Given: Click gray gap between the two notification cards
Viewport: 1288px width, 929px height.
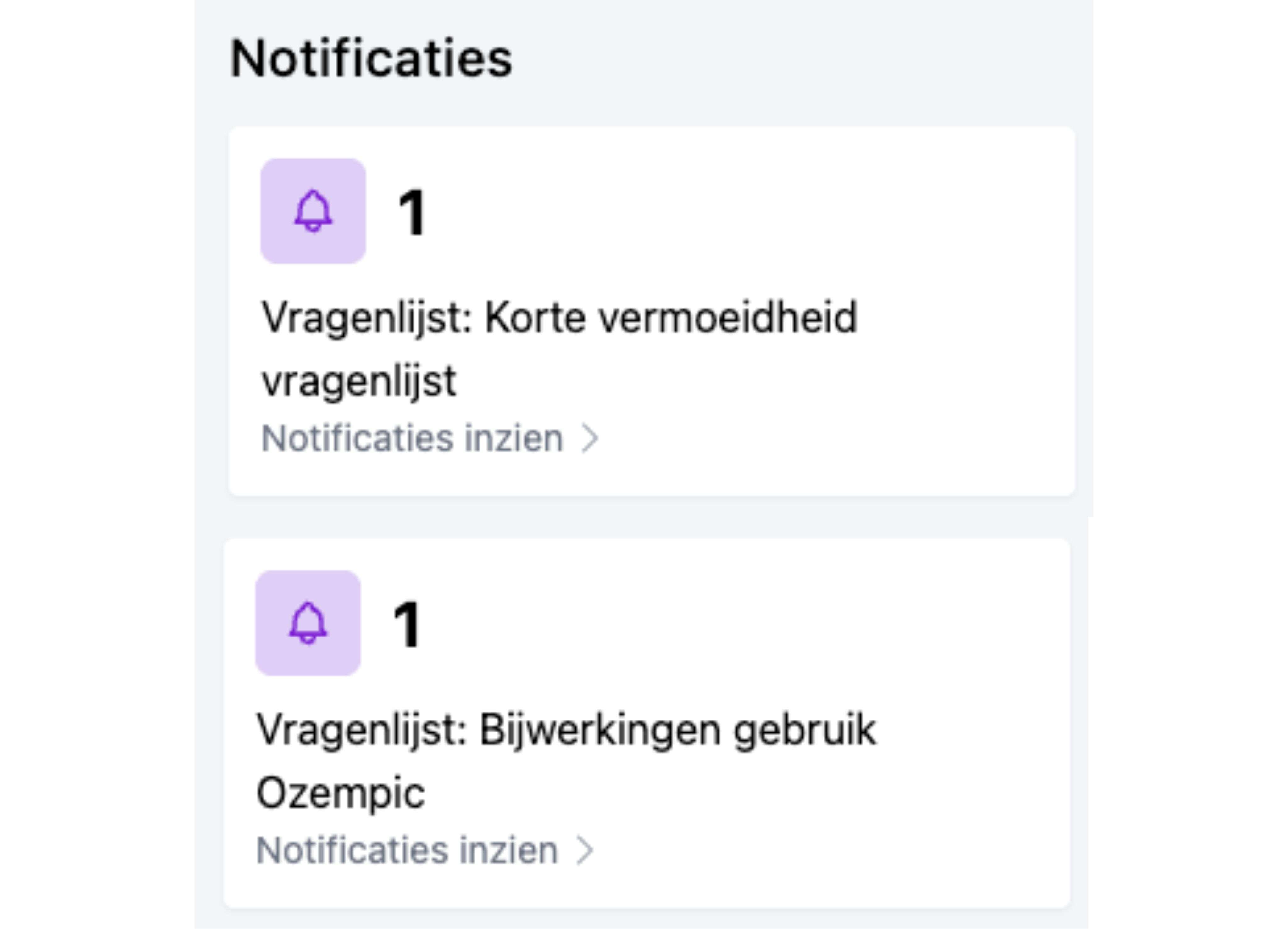Looking at the screenshot, I should [647, 517].
